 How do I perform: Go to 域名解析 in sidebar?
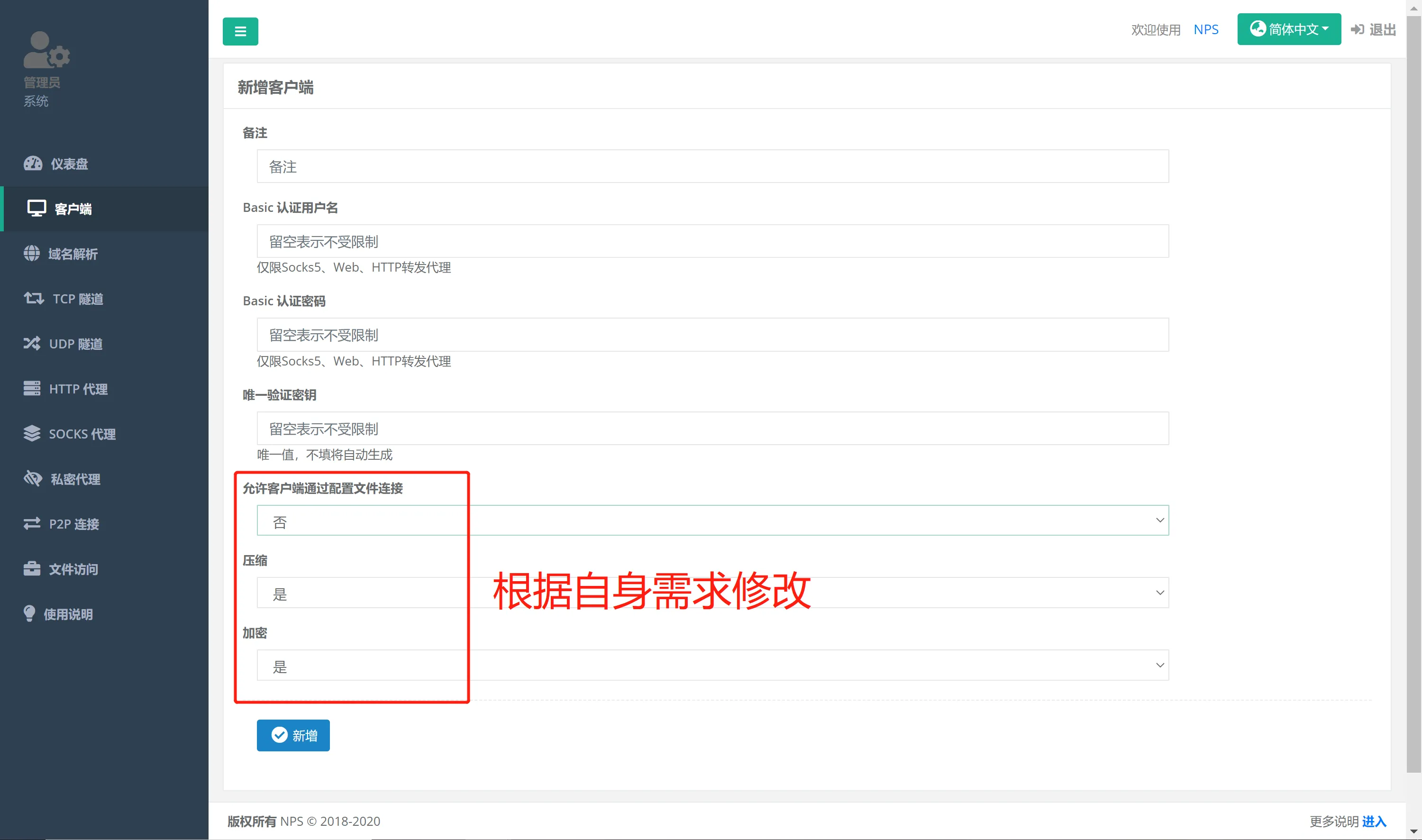[104, 254]
